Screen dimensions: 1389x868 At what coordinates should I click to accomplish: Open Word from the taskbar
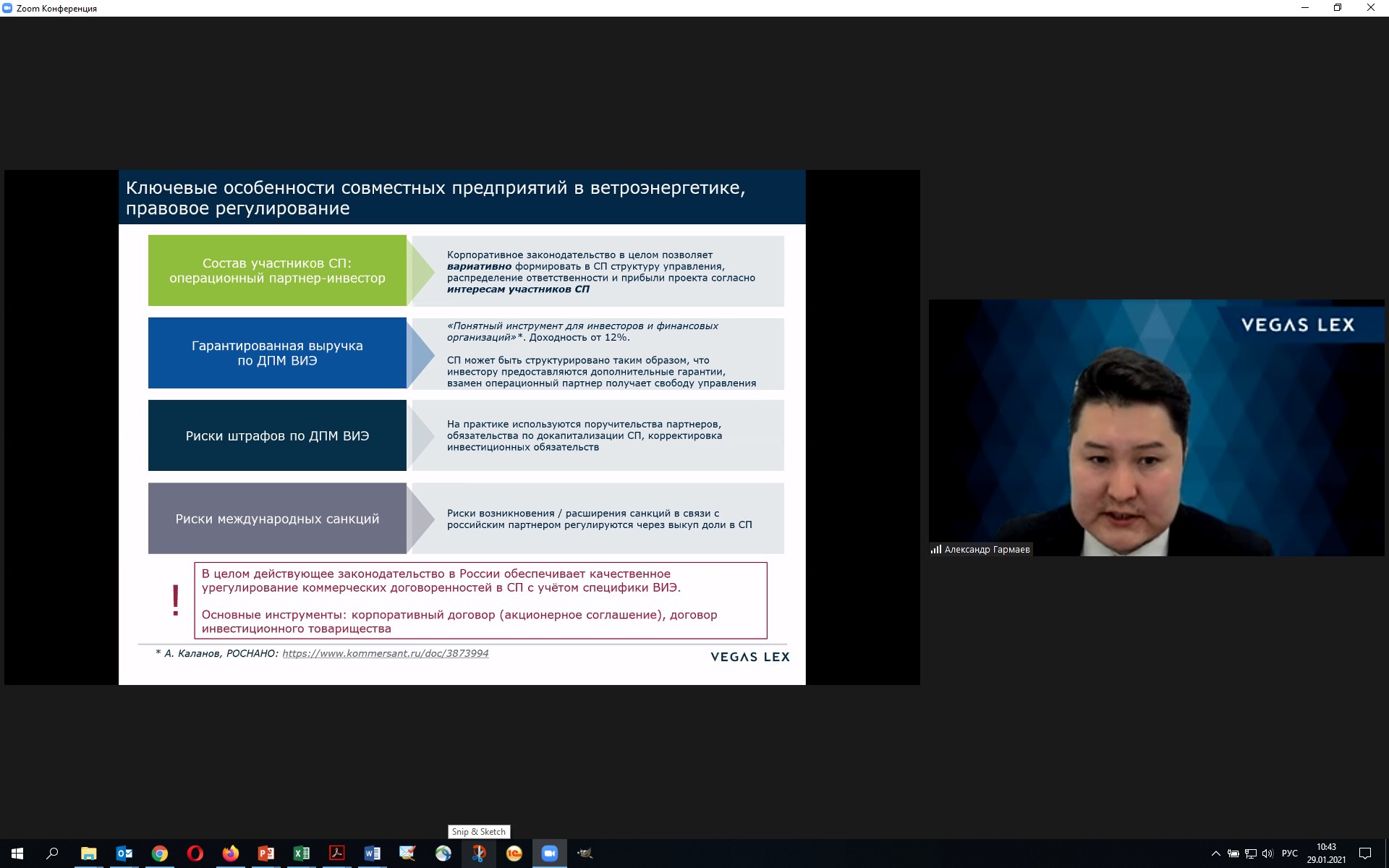pos(373,854)
